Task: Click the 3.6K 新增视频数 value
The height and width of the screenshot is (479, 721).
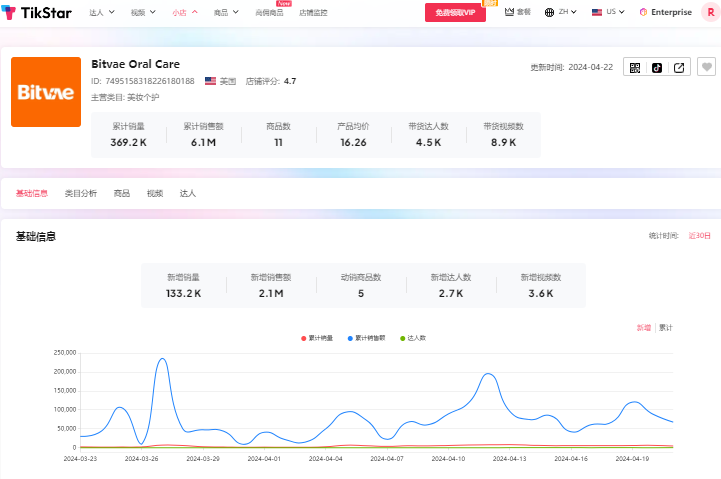Action: pyautogui.click(x=541, y=293)
